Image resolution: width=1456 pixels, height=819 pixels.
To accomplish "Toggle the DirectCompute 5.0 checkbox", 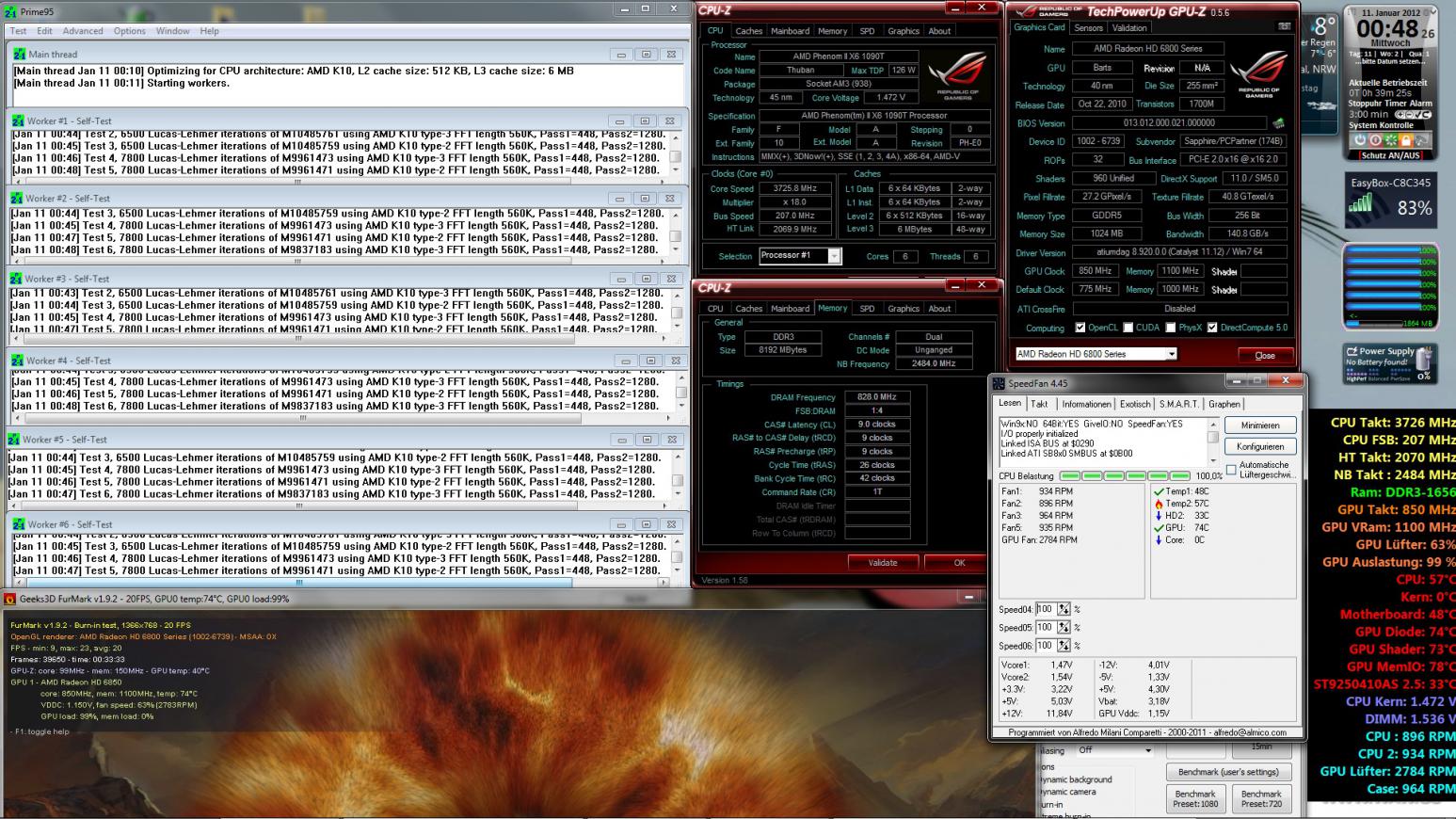I will point(1212,328).
